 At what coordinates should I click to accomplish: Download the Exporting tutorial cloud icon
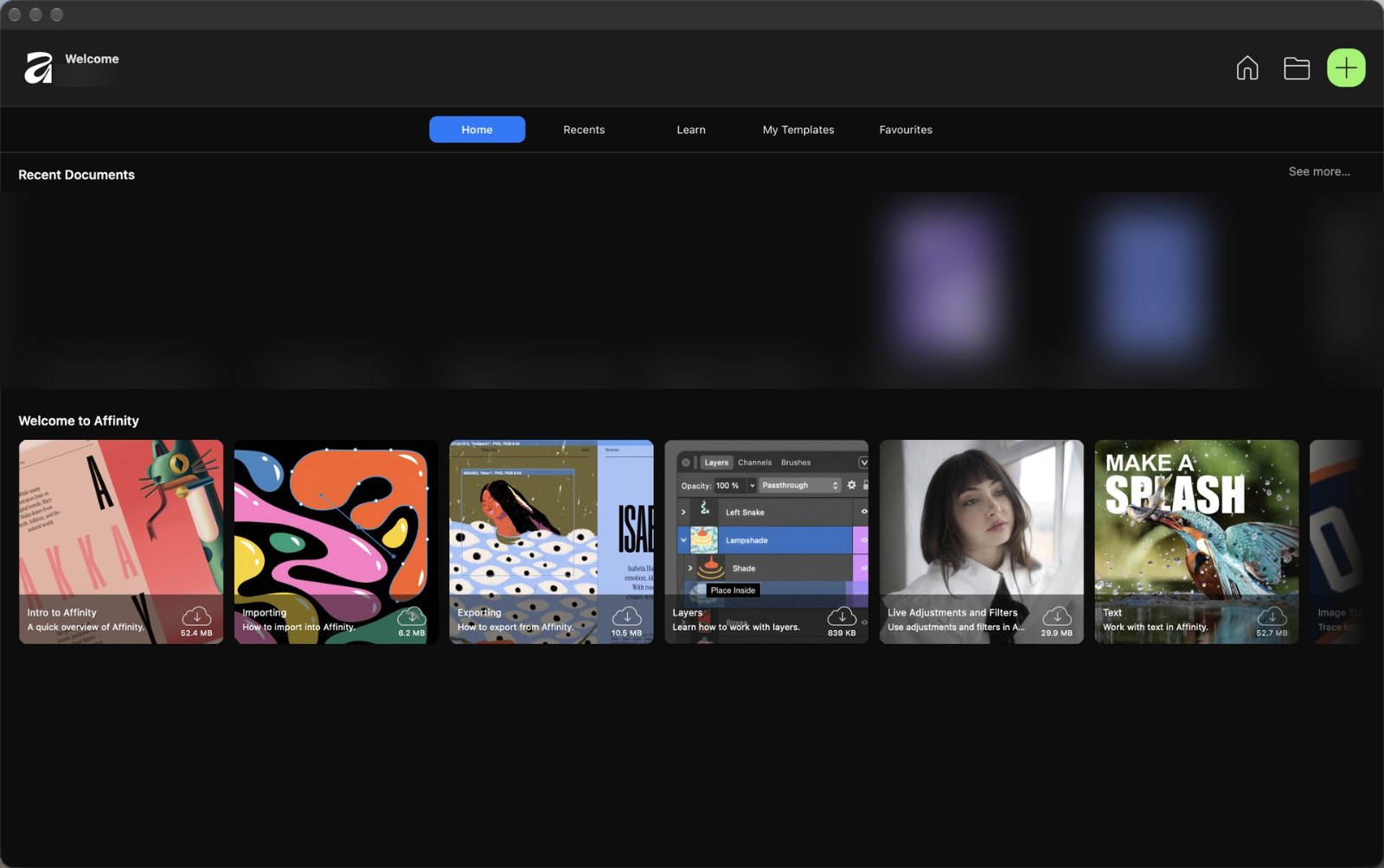click(626, 616)
